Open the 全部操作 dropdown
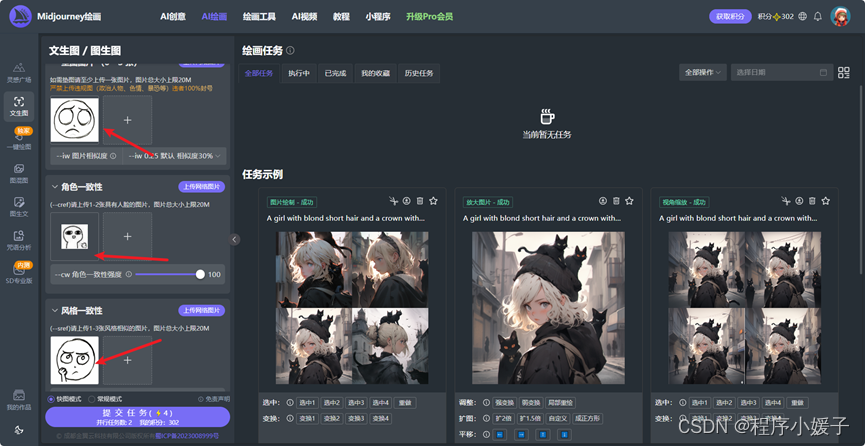This screenshot has height=446, width=865. [x=702, y=72]
